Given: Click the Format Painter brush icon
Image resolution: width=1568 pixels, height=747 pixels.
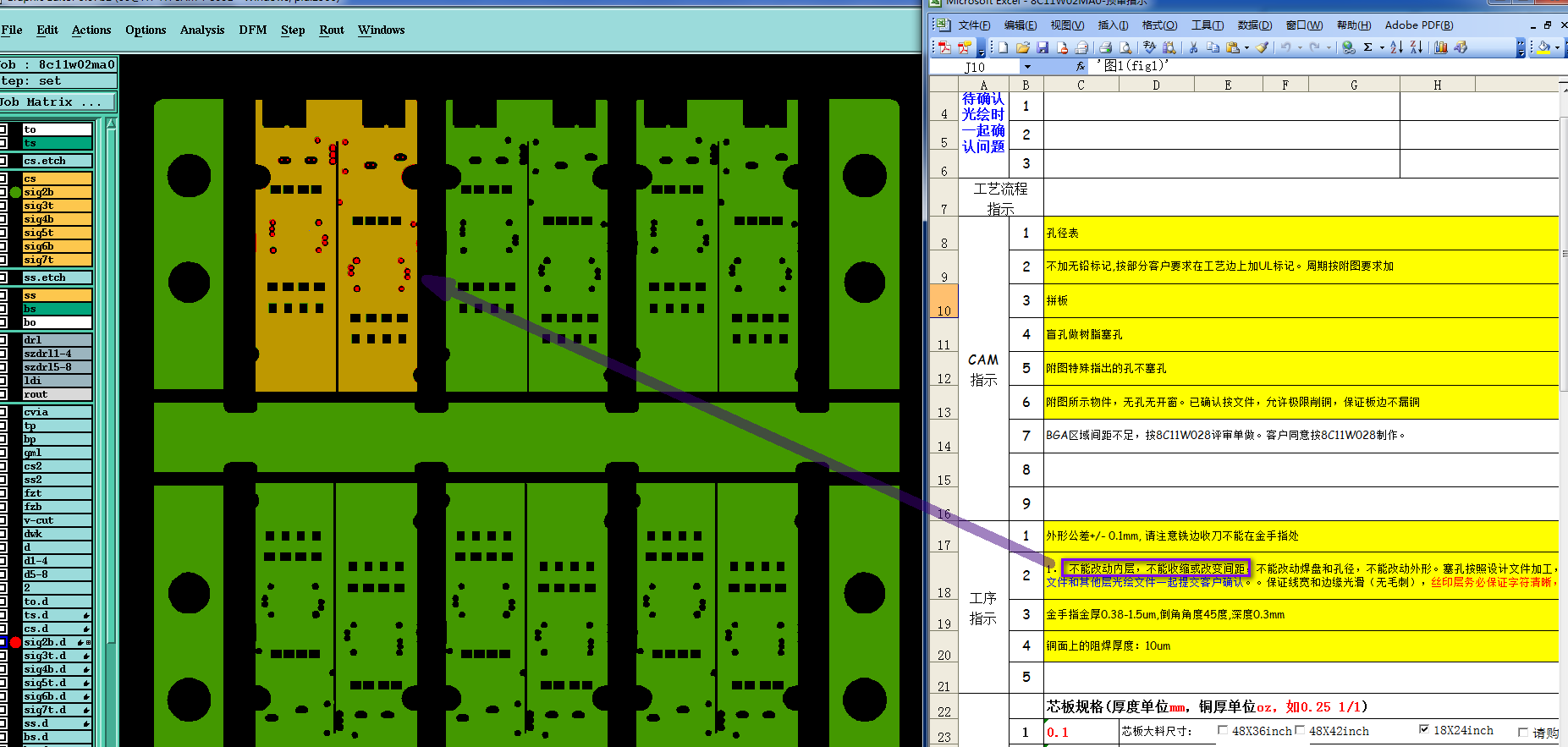Looking at the screenshot, I should pyautogui.click(x=1262, y=47).
